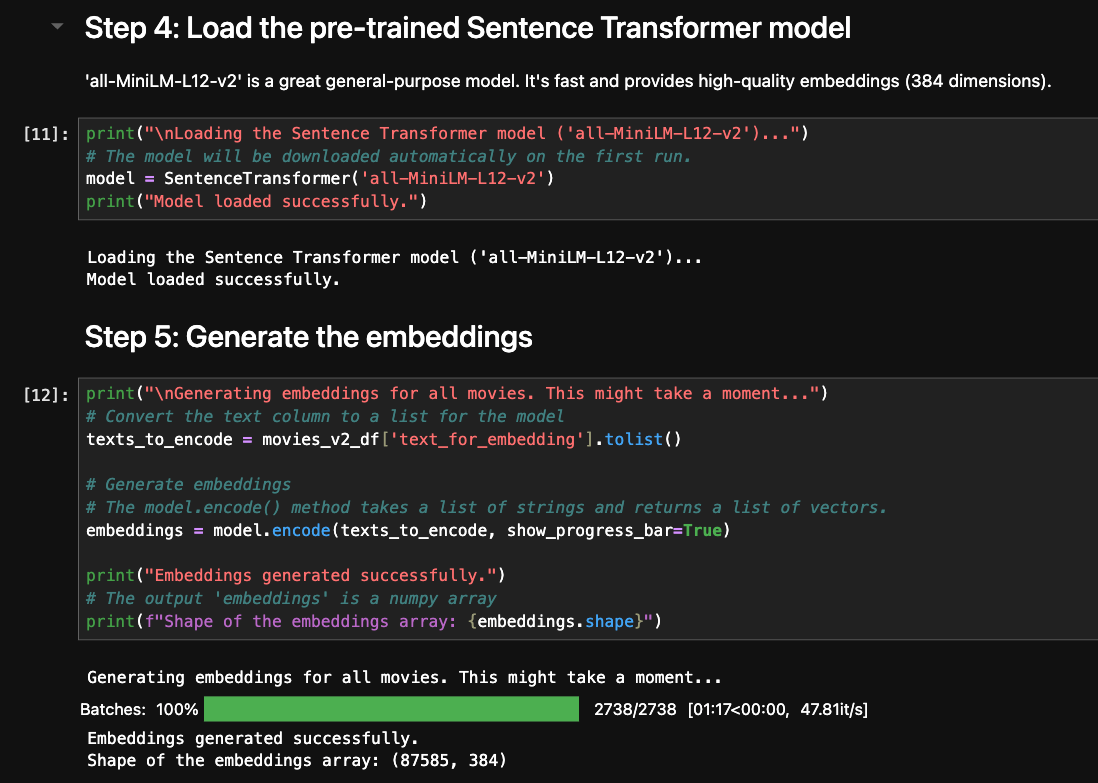Click the show_progress_bar=True argument
Viewport: 1098px width, 783px height.
click(x=613, y=530)
